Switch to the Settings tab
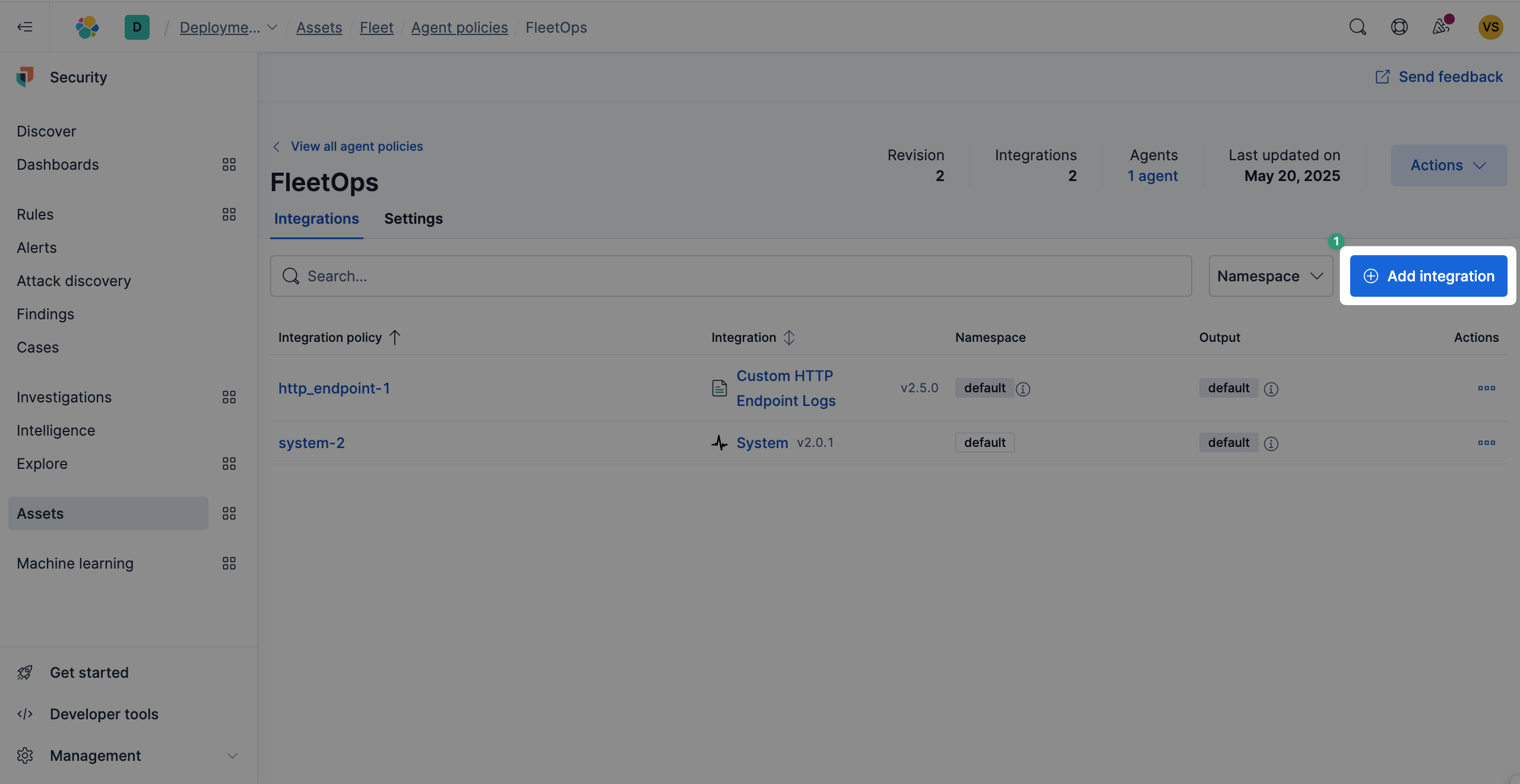The height and width of the screenshot is (784, 1520). coord(413,218)
